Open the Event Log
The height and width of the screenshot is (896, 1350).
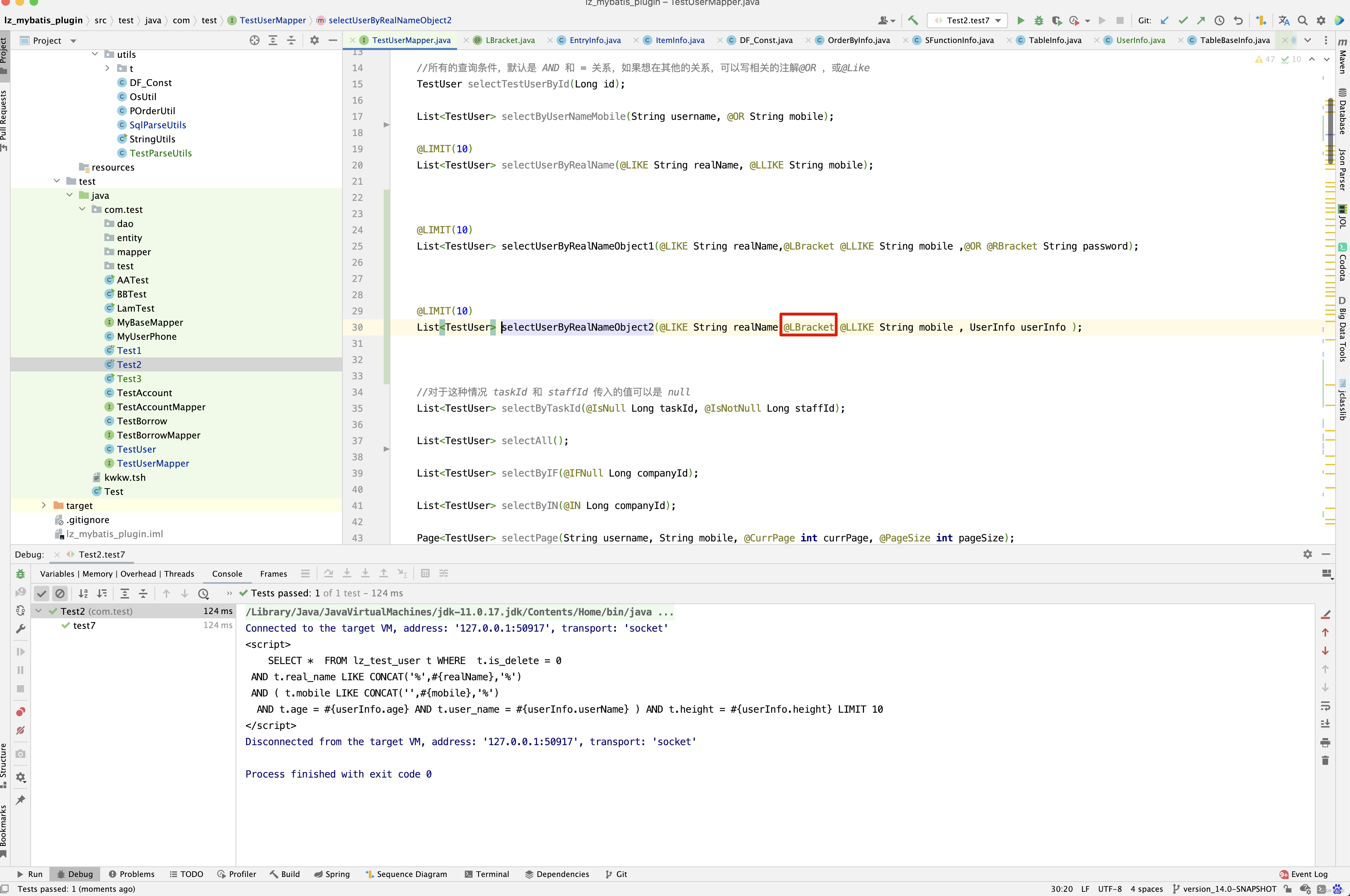(x=1303, y=874)
